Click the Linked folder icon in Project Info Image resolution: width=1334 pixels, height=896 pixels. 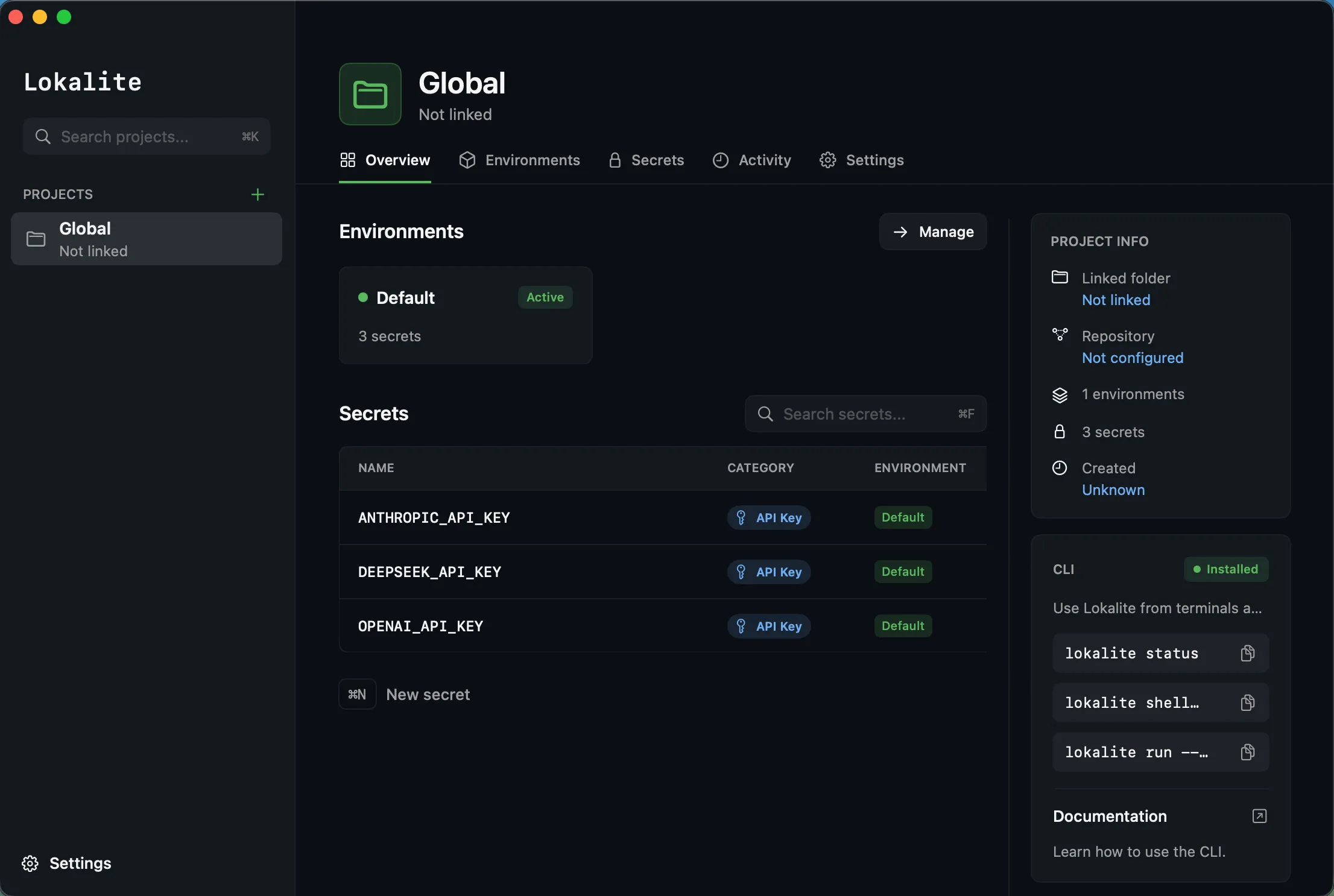[x=1060, y=277]
